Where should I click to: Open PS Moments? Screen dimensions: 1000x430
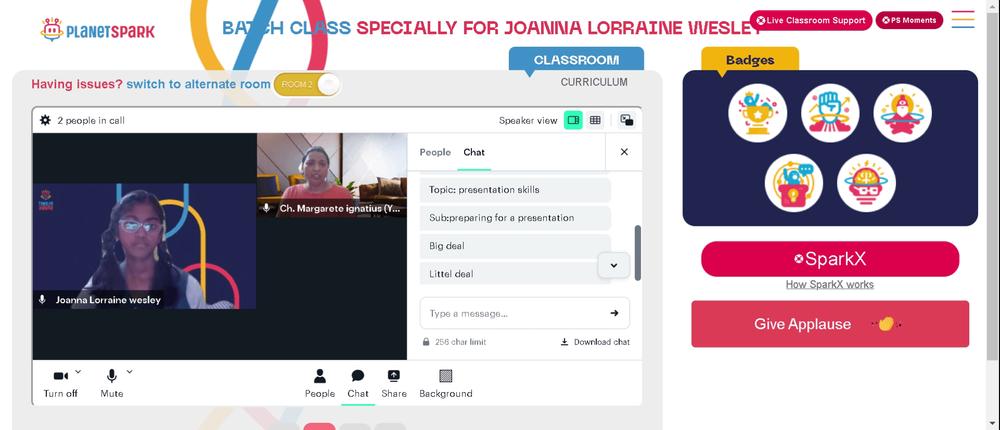click(909, 20)
